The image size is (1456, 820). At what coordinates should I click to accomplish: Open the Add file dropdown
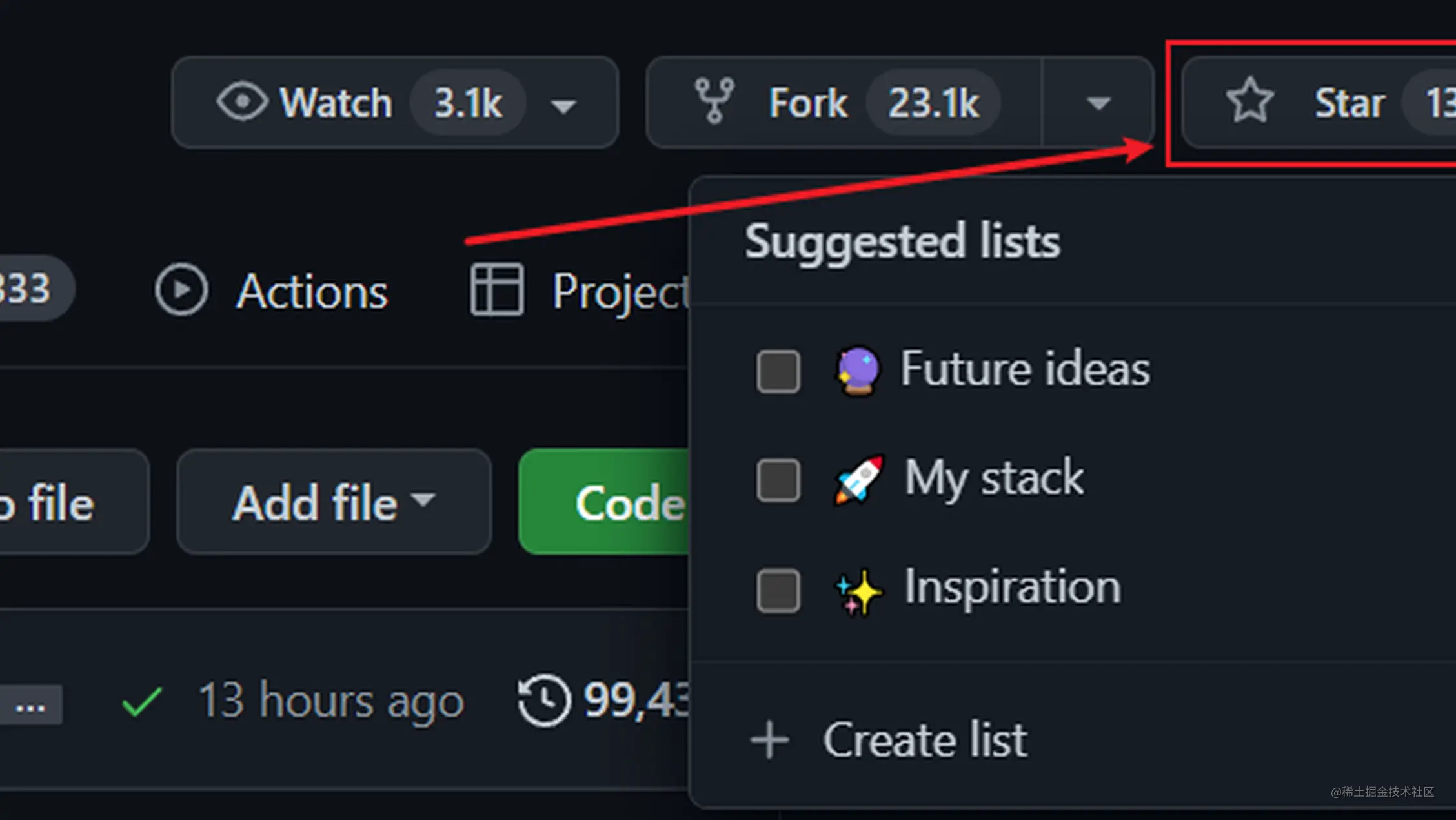(x=334, y=502)
